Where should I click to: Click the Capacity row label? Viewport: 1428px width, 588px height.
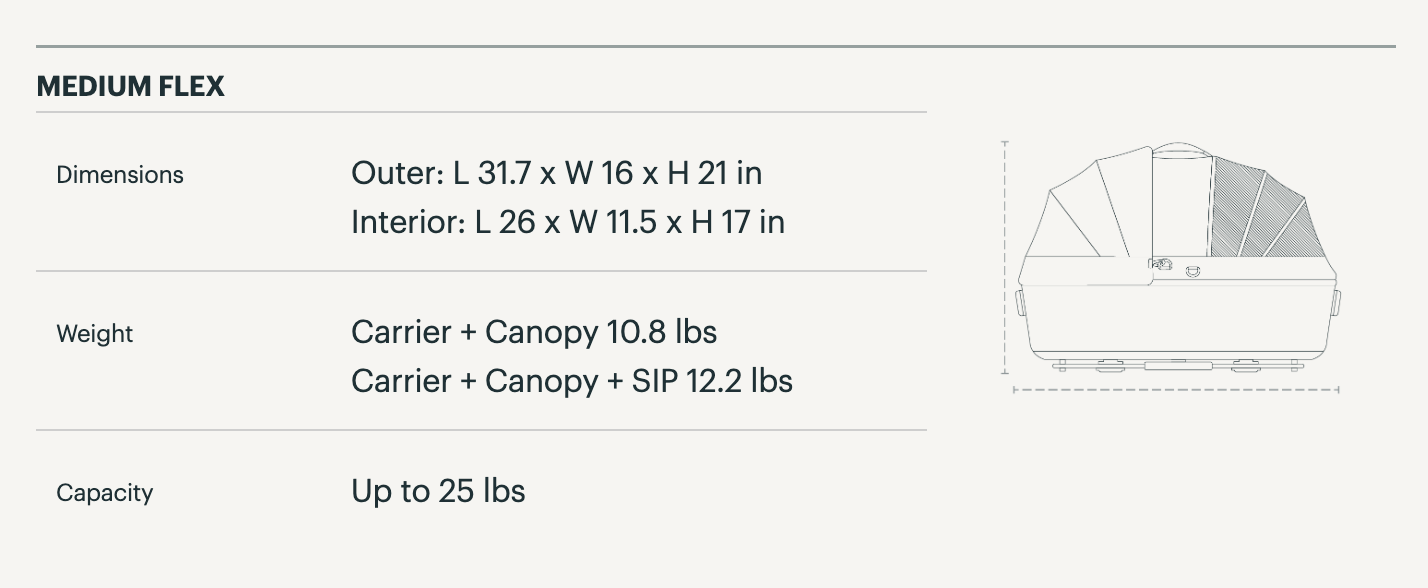105,493
